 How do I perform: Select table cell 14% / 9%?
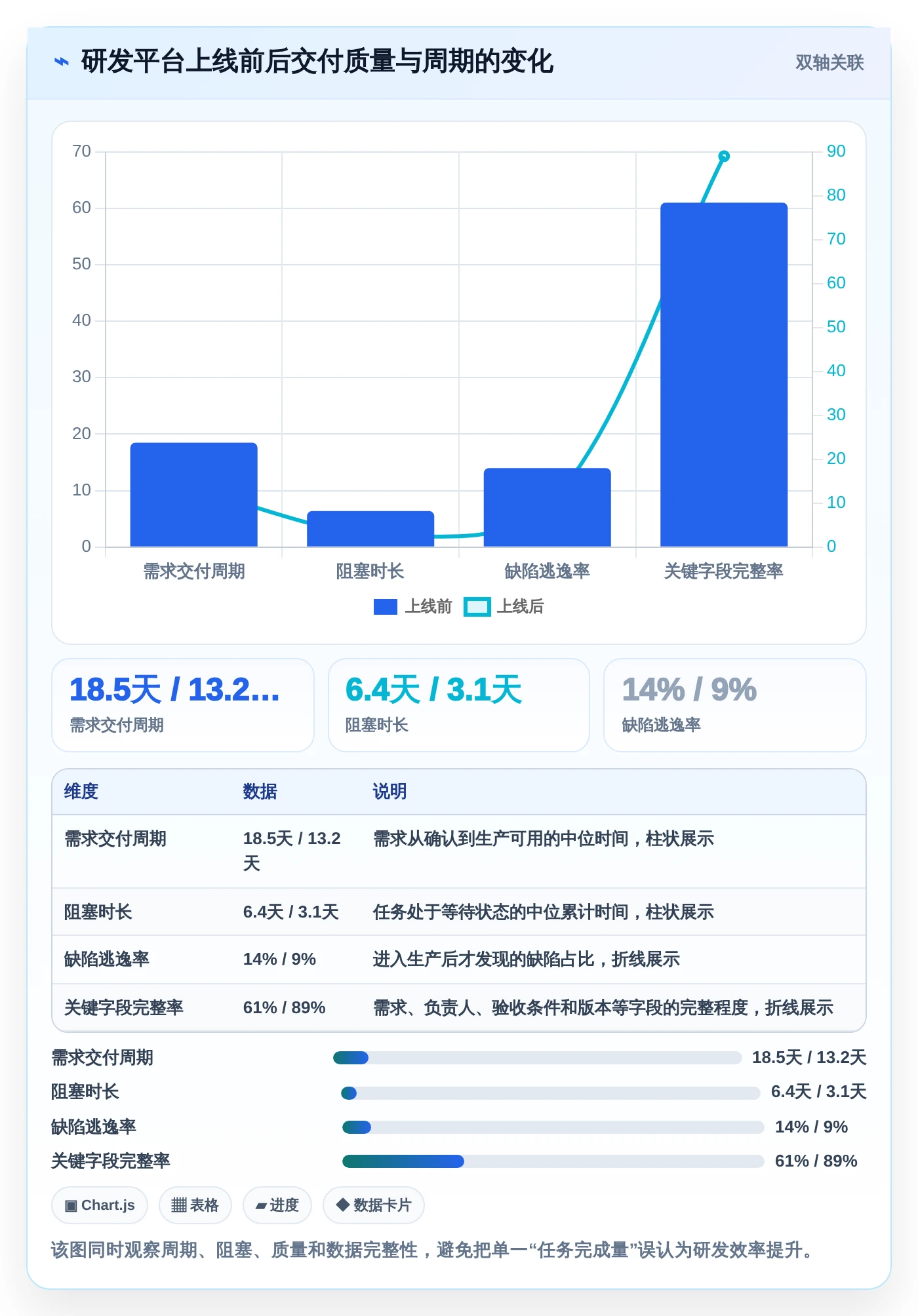(279, 959)
